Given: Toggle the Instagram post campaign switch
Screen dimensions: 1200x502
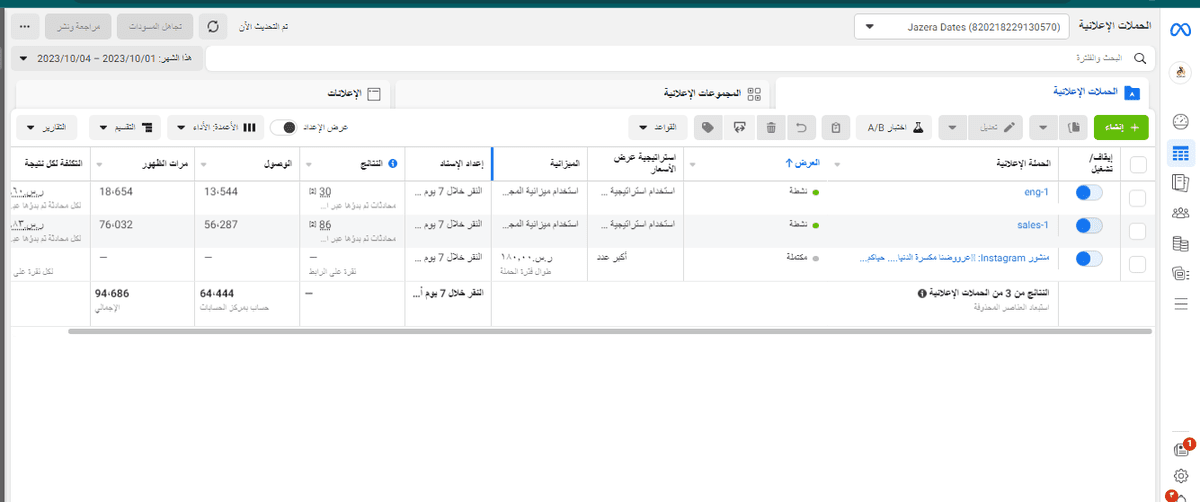Looking at the screenshot, I should click(1088, 259).
